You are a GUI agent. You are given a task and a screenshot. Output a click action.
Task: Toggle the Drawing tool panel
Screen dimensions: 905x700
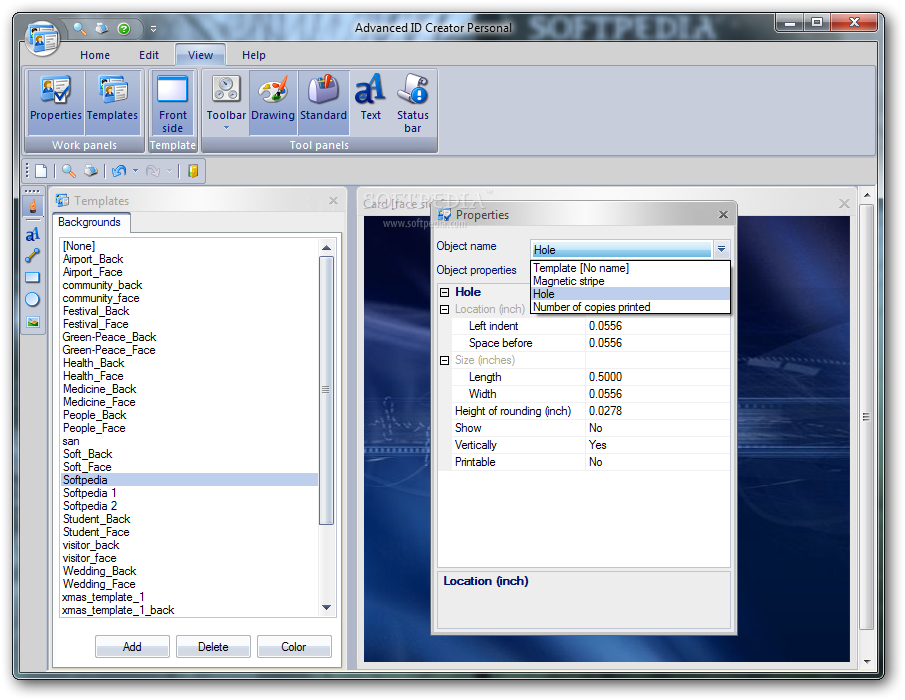[x=273, y=103]
